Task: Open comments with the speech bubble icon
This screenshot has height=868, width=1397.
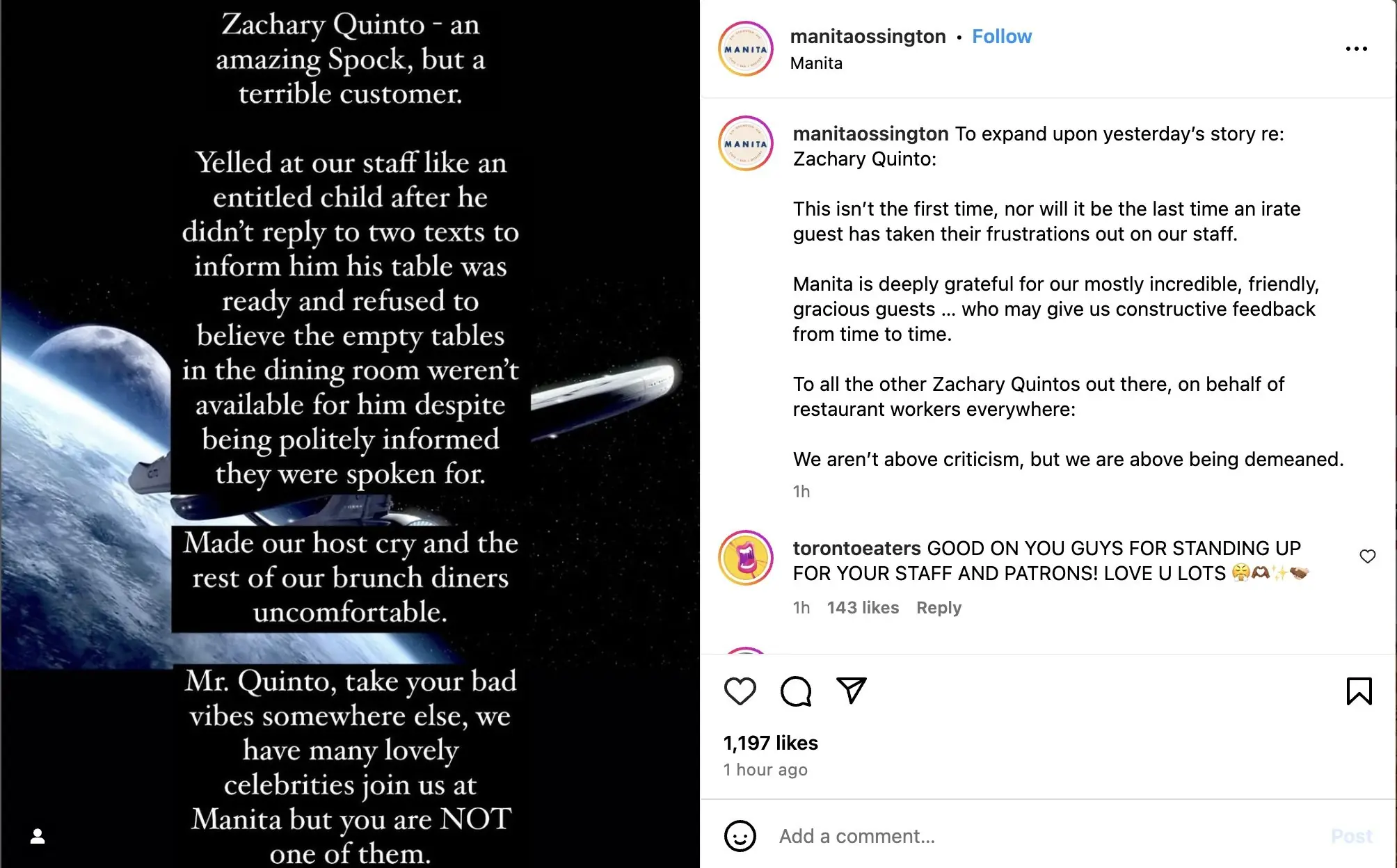Action: tap(795, 691)
